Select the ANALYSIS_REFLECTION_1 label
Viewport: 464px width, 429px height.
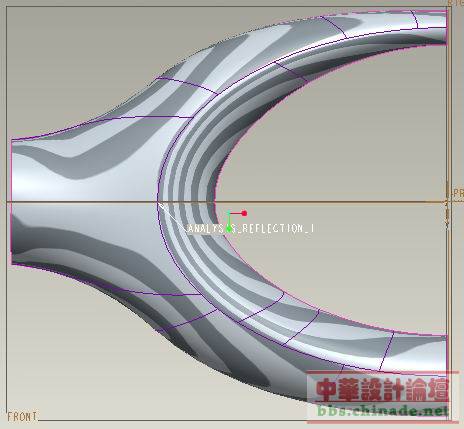[250, 228]
